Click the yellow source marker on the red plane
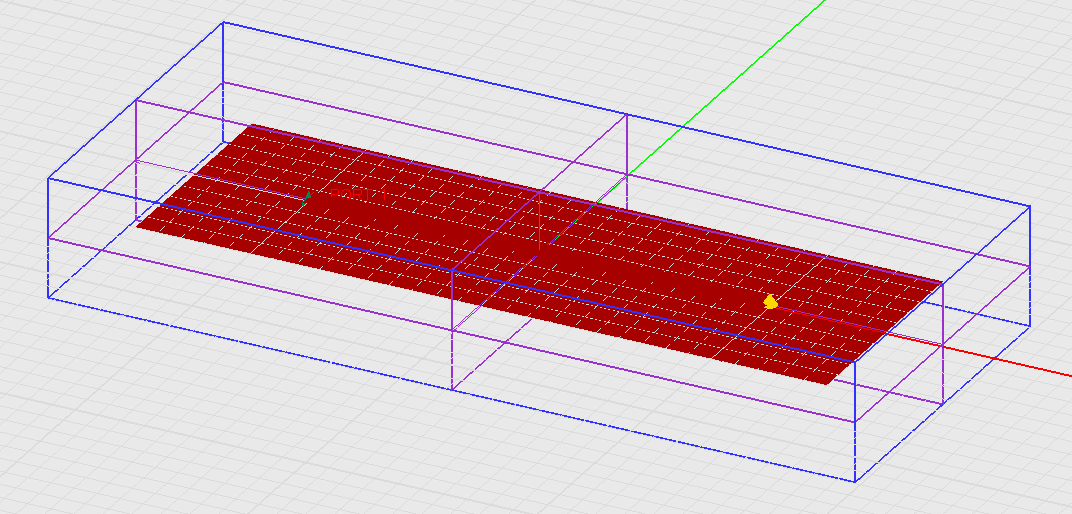Screen dimensions: 1072x514 click(x=769, y=301)
